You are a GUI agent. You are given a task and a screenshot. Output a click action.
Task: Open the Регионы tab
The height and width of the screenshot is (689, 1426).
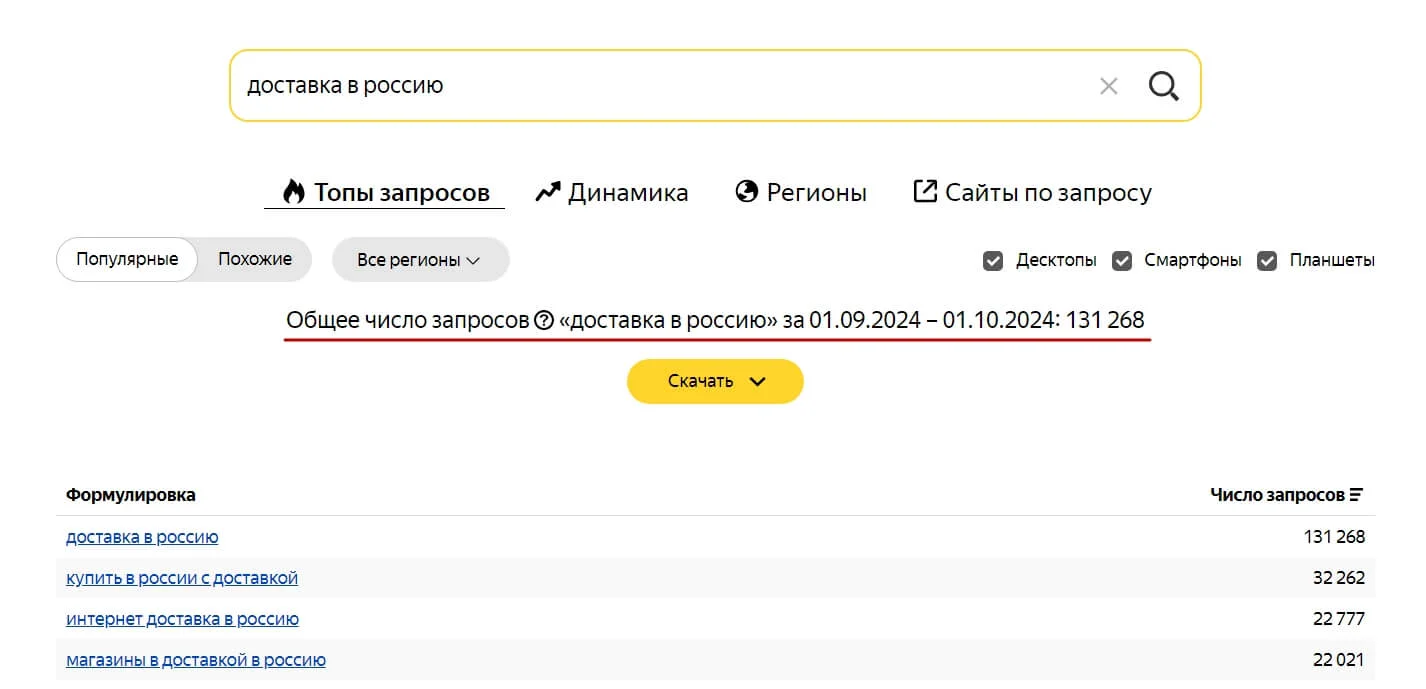(x=816, y=192)
